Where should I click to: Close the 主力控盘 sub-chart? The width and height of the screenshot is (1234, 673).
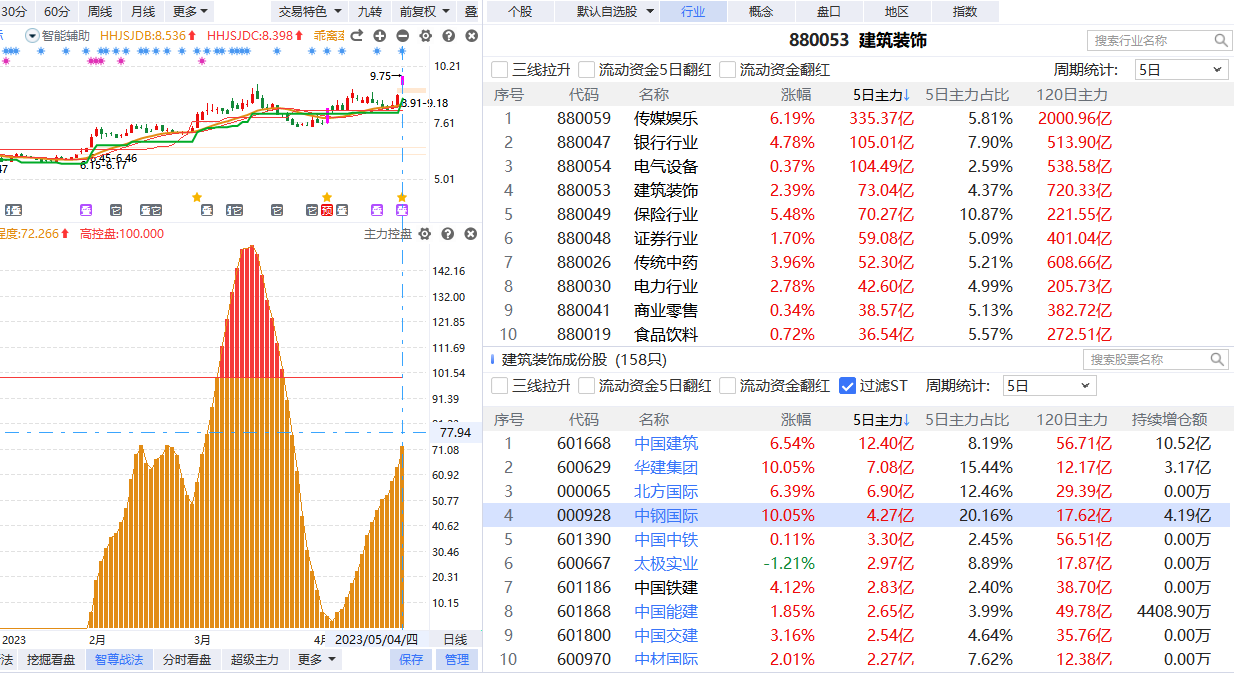click(x=471, y=234)
